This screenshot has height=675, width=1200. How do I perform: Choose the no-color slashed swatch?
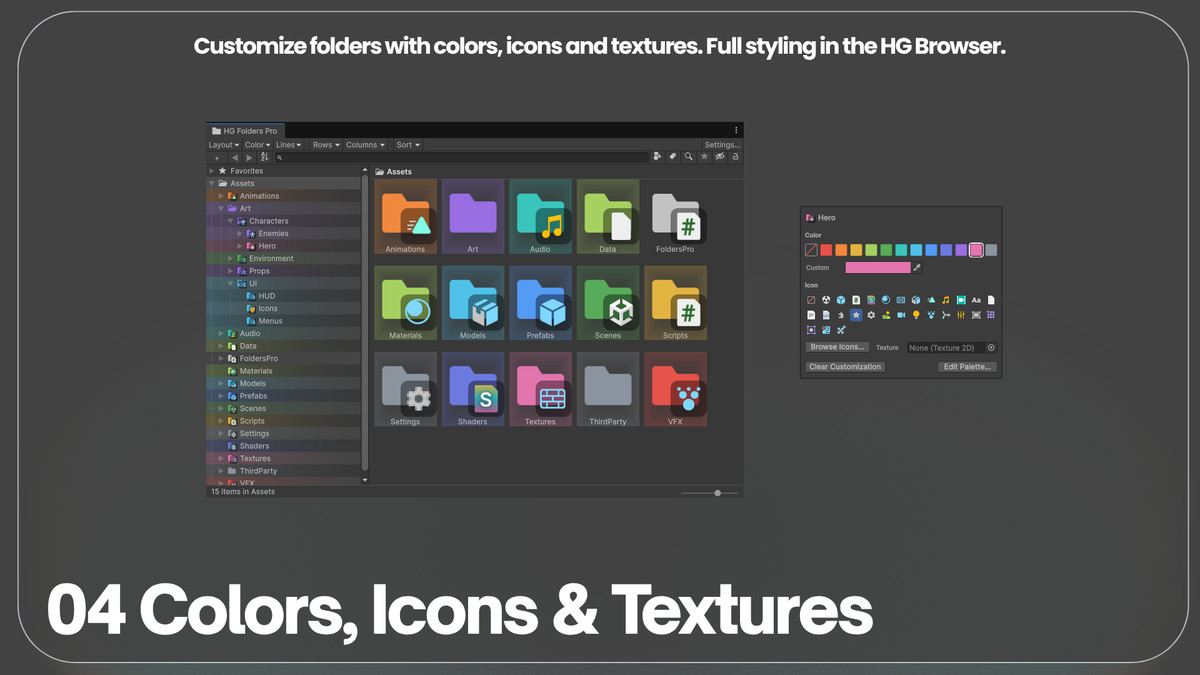click(x=811, y=250)
